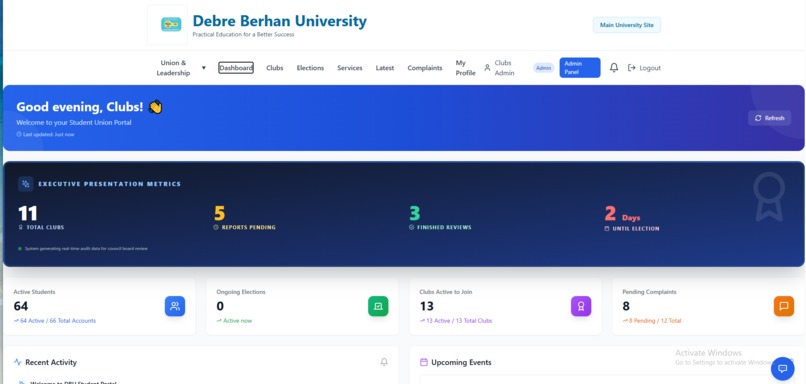Open notifications bell in navigation bar
Image resolution: width=806 pixels, height=384 pixels.
click(614, 68)
